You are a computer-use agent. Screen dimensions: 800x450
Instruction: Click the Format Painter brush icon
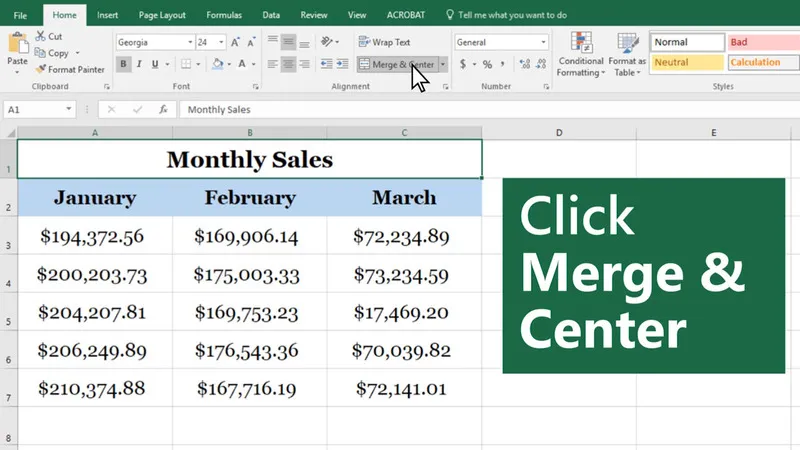(40, 69)
